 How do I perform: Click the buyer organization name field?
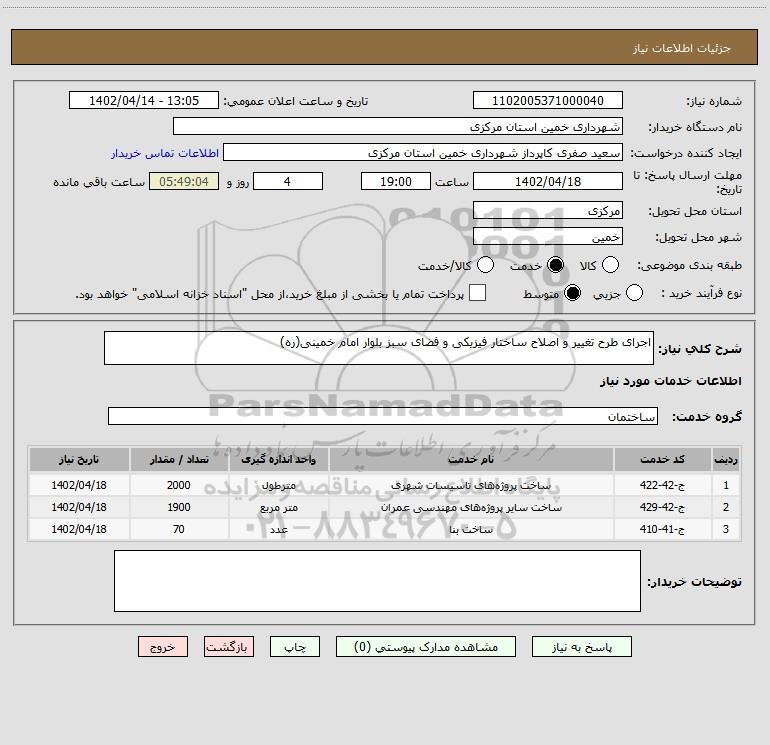[x=398, y=127]
